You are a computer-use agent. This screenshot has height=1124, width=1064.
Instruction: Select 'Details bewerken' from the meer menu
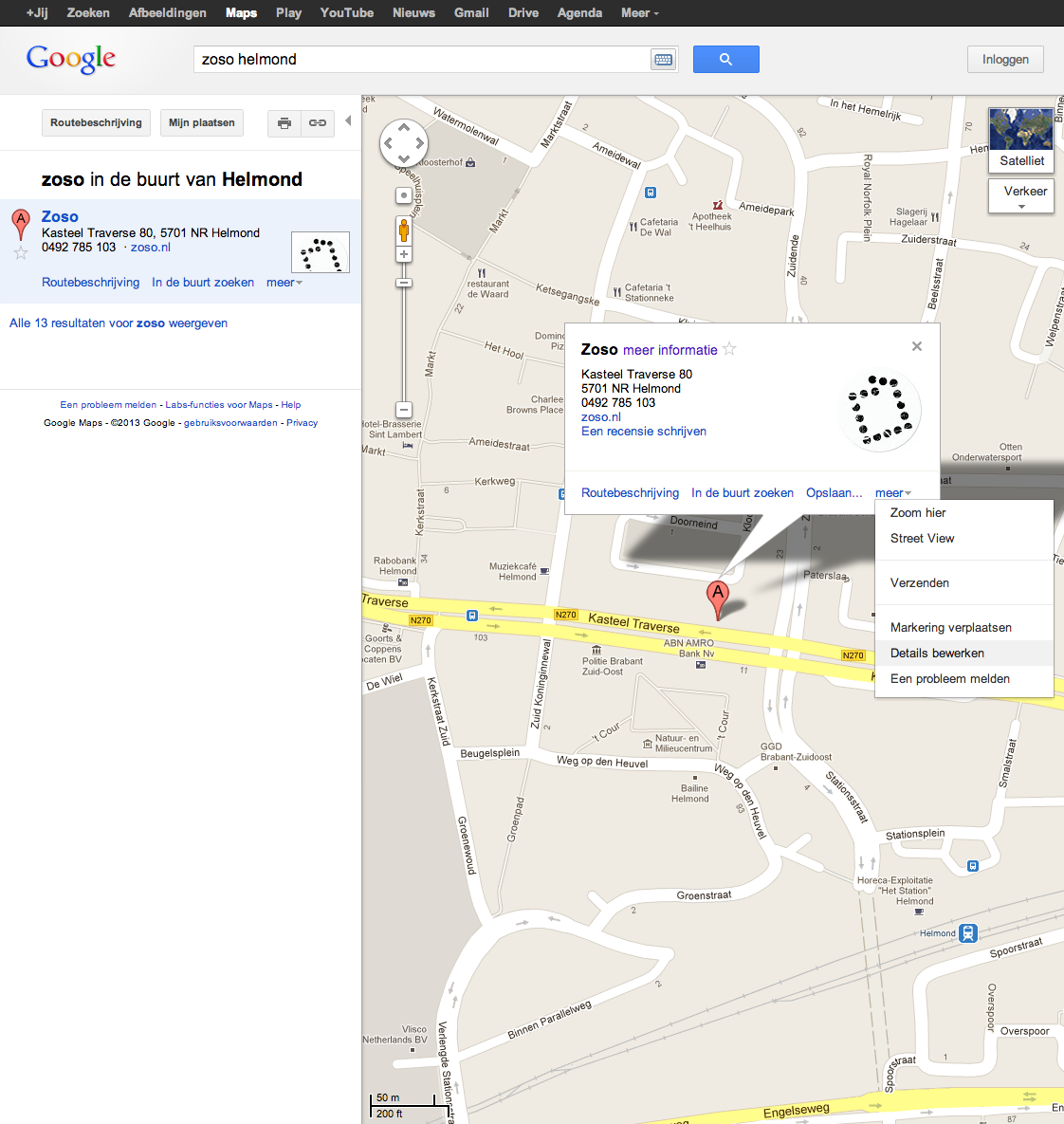coord(936,653)
